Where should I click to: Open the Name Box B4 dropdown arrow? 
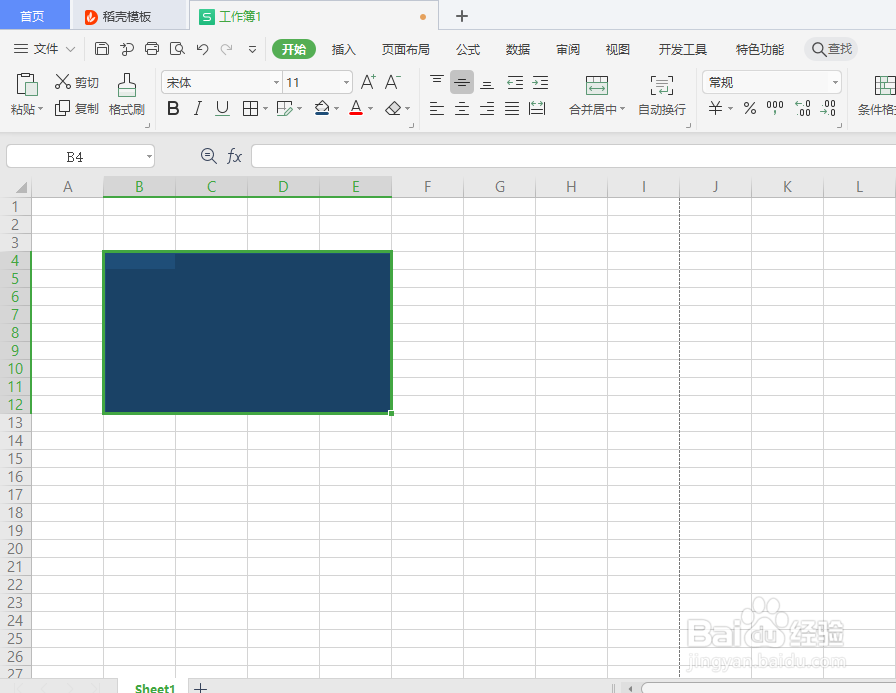tap(149, 157)
